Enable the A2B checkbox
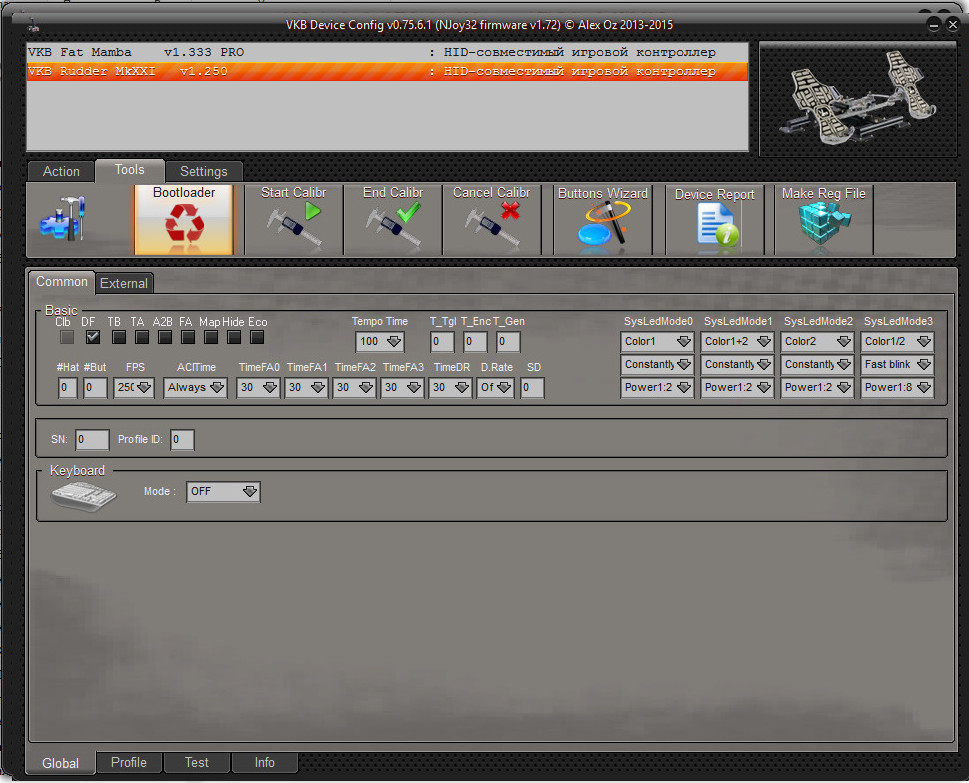969x783 pixels. (164, 337)
